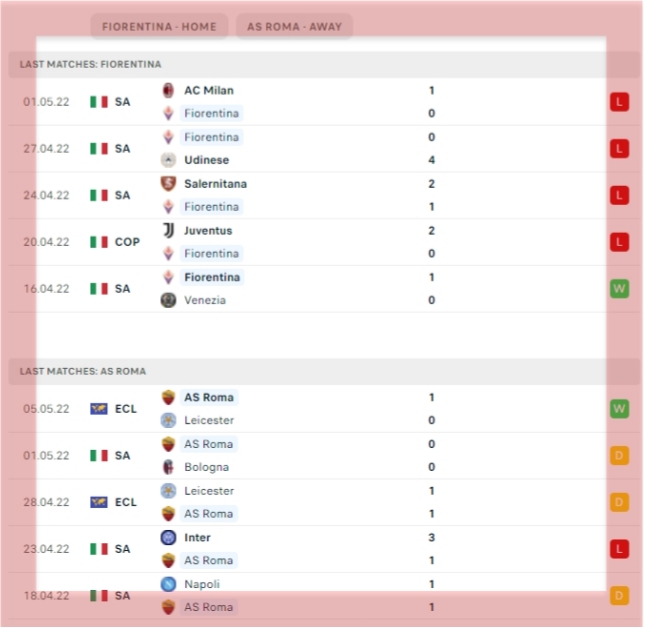Click the Bologna club crest
This screenshot has height=628, width=645.
[x=168, y=467]
